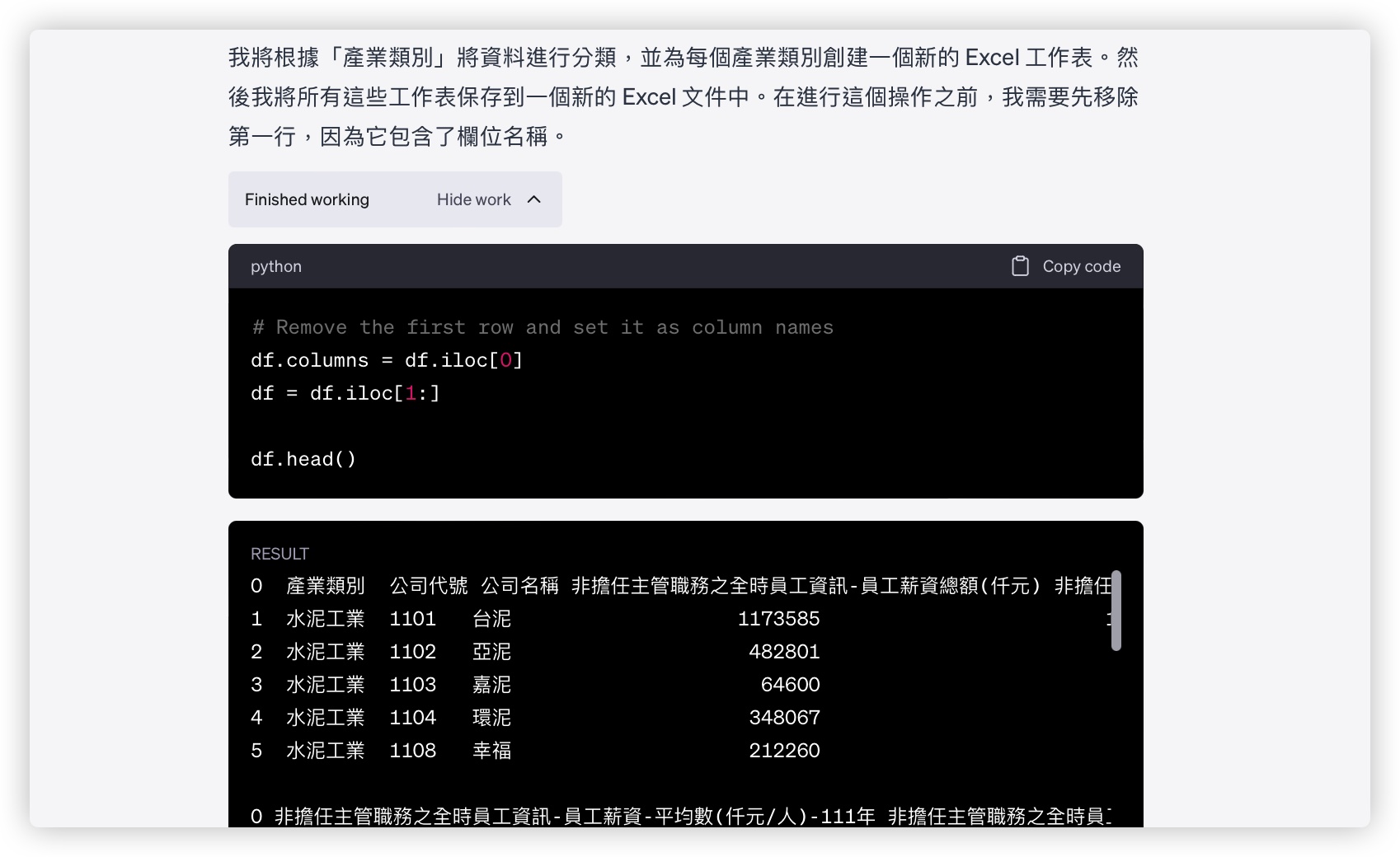
Task: Click the Hide work label
Action: [x=474, y=199]
